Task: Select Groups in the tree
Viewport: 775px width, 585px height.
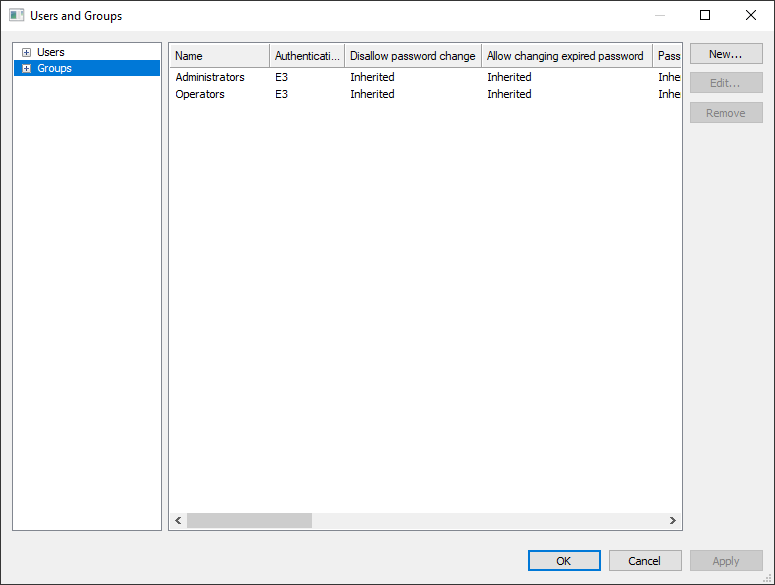Action: coord(54,68)
